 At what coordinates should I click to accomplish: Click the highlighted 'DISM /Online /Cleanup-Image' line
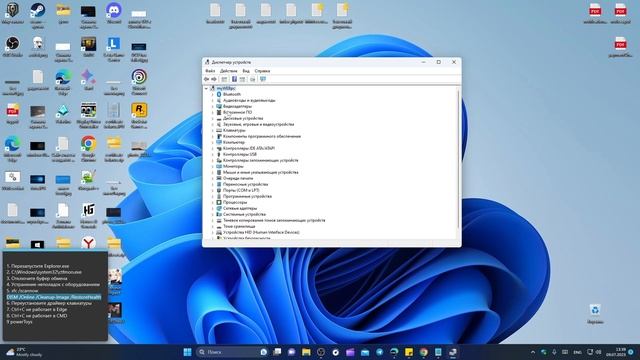pyautogui.click(x=54, y=297)
